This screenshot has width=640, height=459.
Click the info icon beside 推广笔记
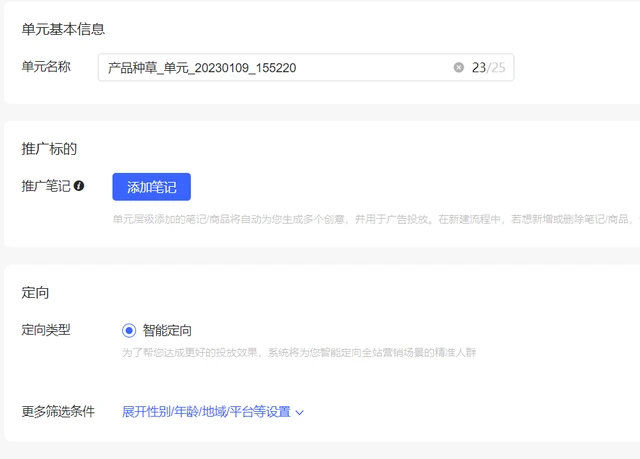click(x=79, y=186)
